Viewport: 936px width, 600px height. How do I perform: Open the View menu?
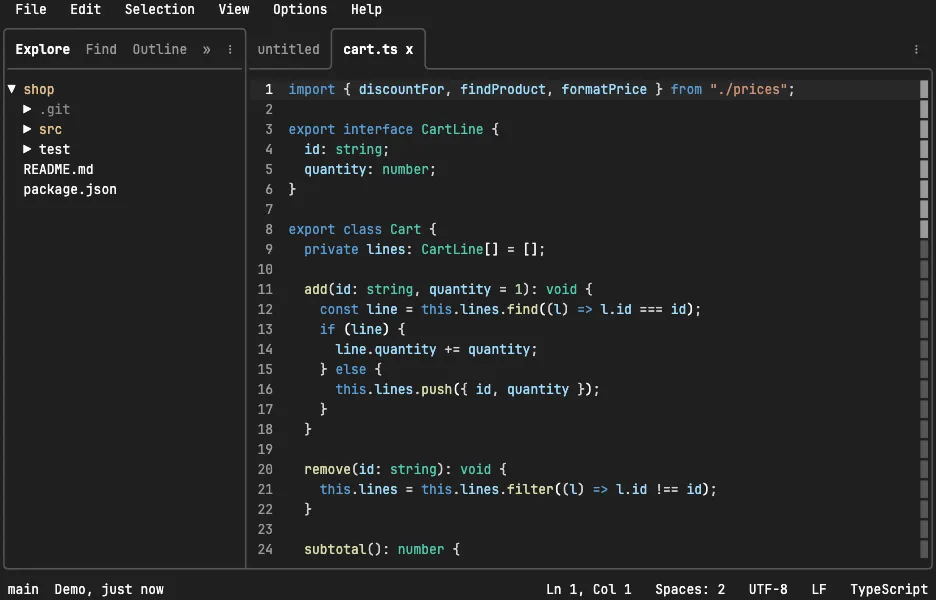pyautogui.click(x=234, y=10)
